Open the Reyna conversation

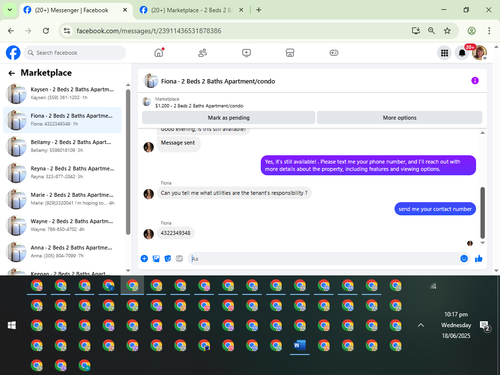62,172
